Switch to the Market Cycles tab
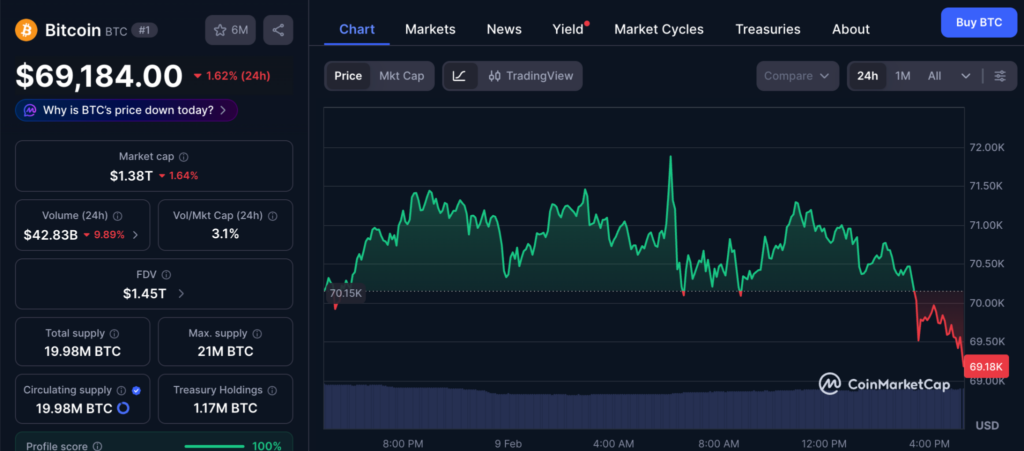Screen dimensions: 1024x451 pos(658,29)
